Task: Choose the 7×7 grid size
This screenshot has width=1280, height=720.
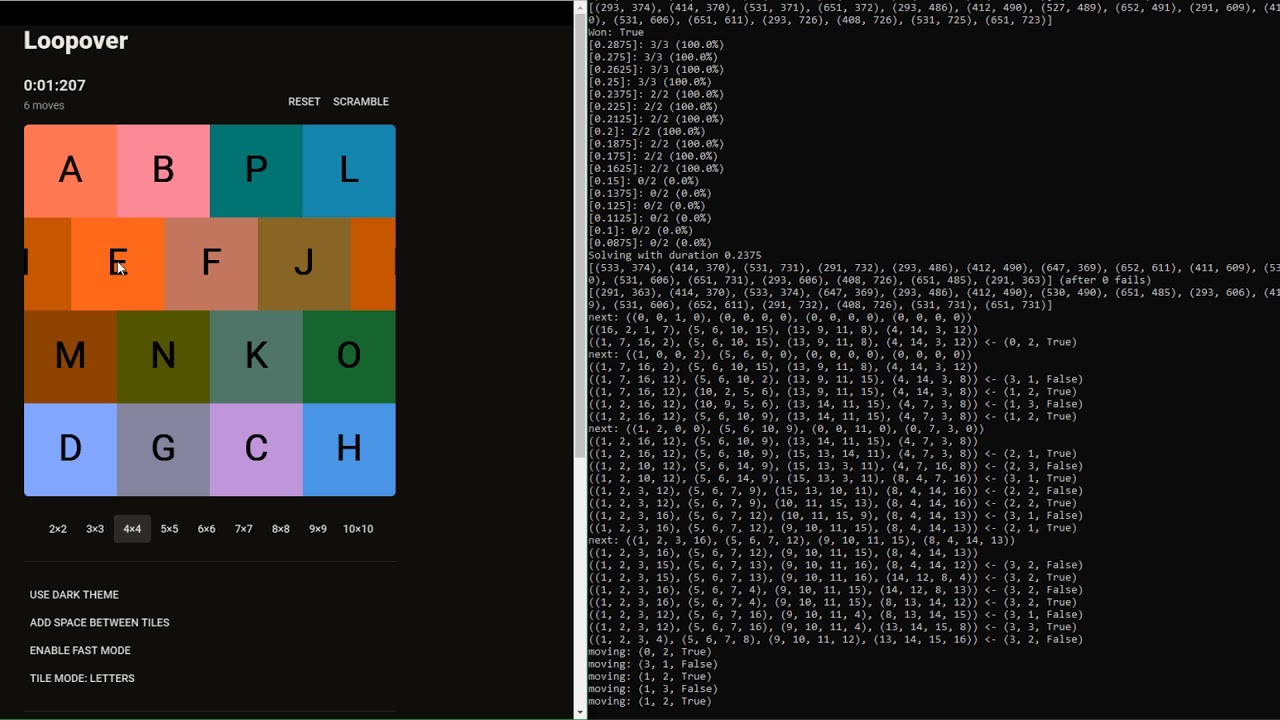Action: click(243, 529)
